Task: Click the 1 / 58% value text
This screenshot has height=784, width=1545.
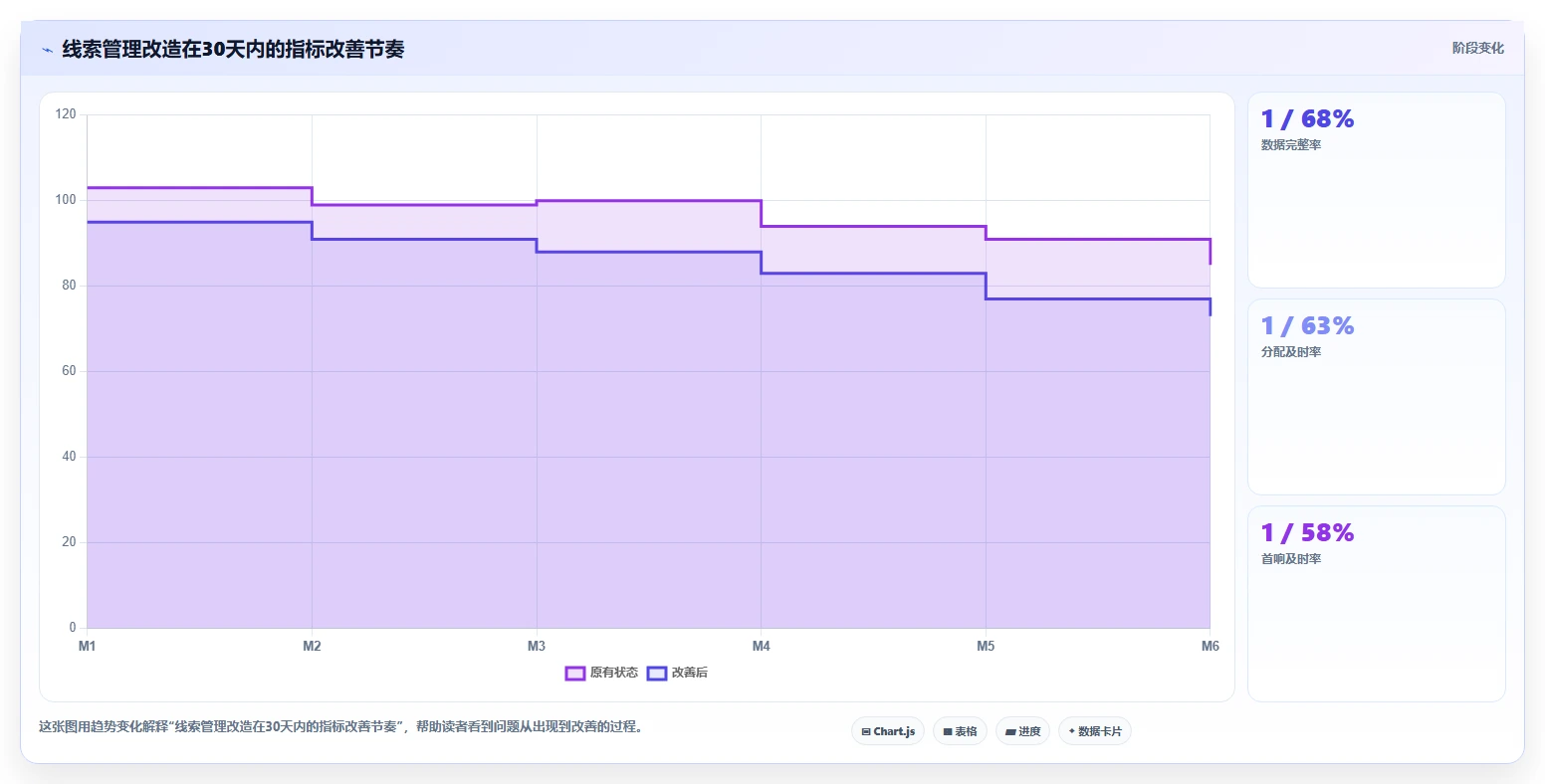Action: click(1307, 533)
